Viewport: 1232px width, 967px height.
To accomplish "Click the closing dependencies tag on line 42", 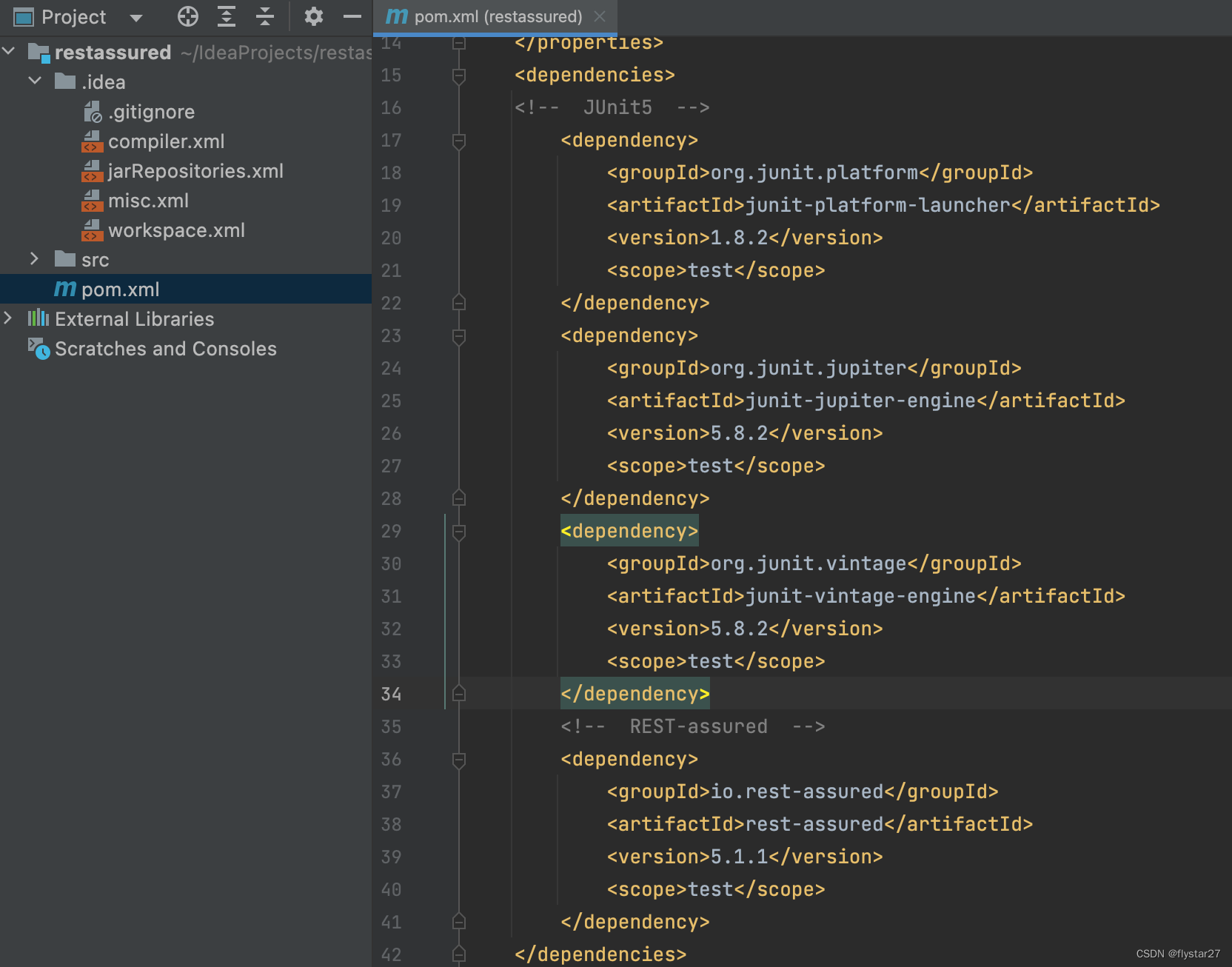I will click(x=600, y=954).
